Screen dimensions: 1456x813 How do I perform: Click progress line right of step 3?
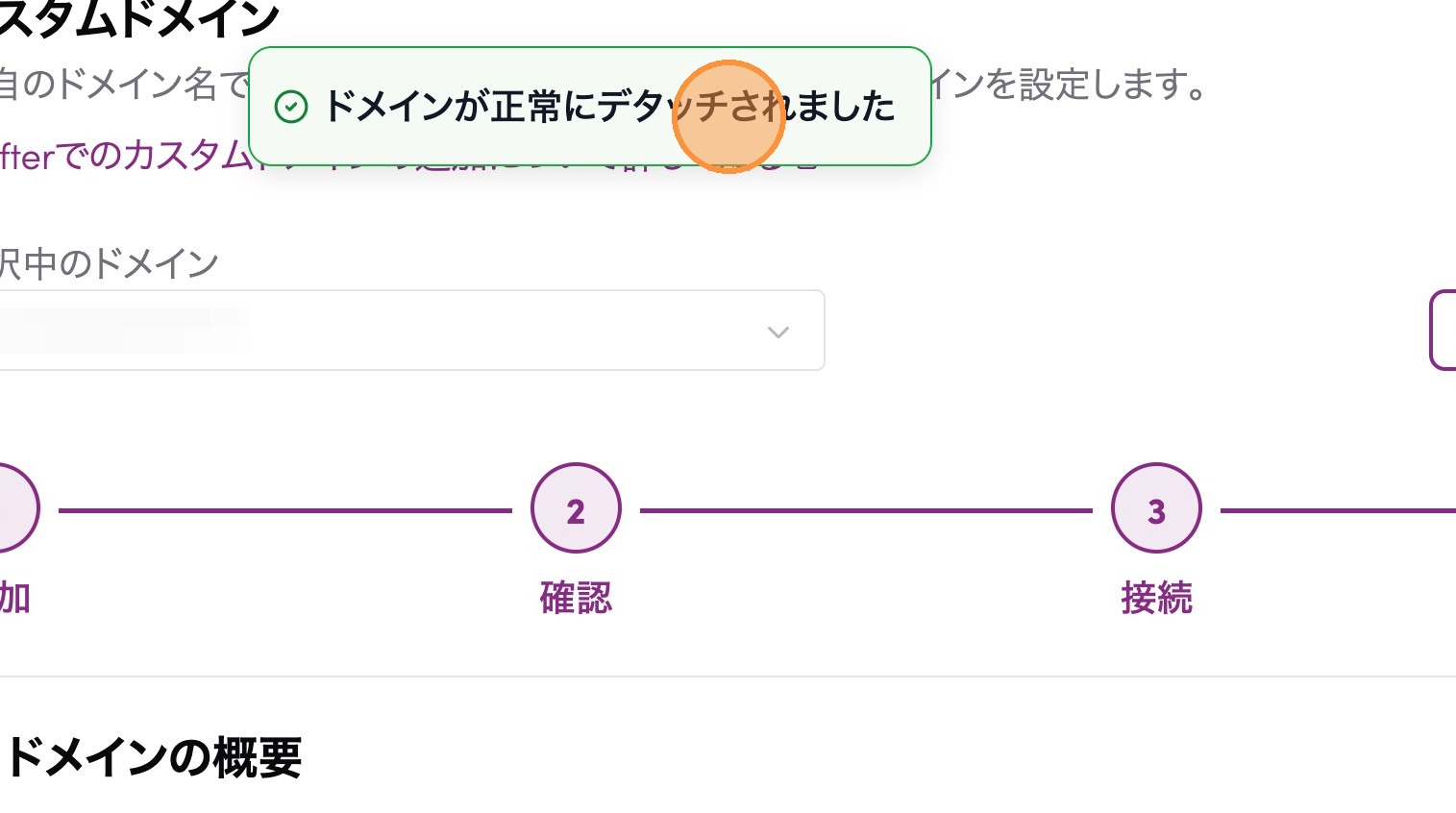[1338, 510]
